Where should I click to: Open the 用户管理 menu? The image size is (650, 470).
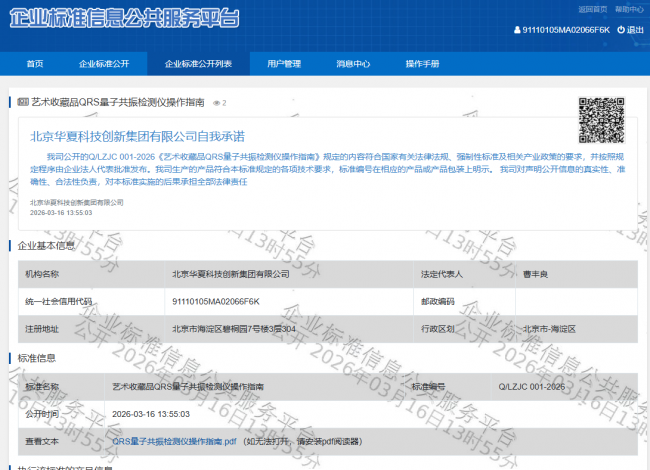coord(284,64)
